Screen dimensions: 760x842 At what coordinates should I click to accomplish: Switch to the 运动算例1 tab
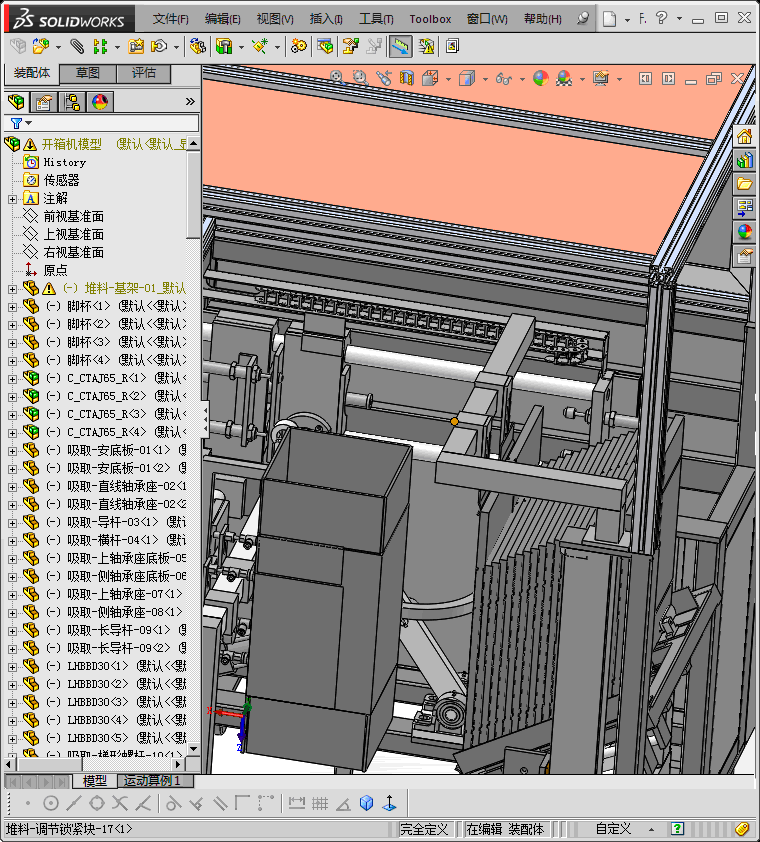[150, 781]
